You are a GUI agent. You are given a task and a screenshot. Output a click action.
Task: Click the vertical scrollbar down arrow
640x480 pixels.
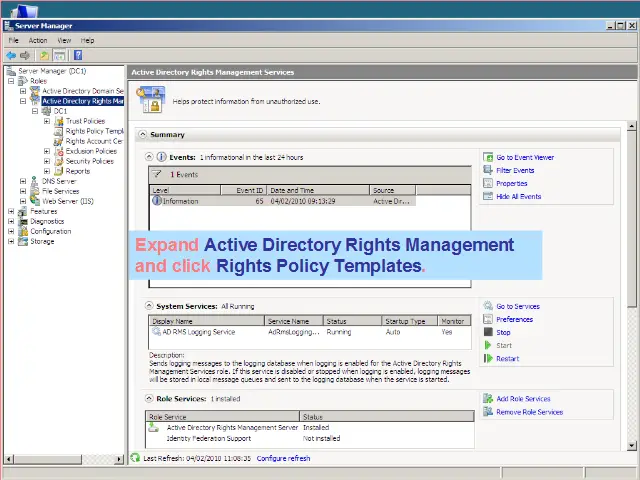(x=632, y=445)
